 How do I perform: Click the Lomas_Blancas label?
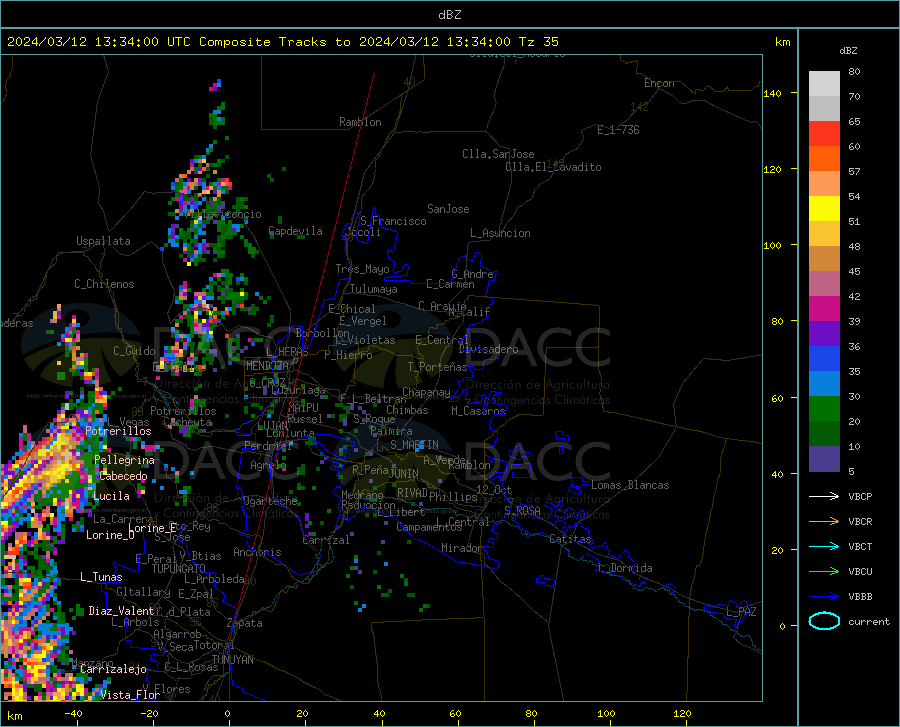tap(630, 485)
